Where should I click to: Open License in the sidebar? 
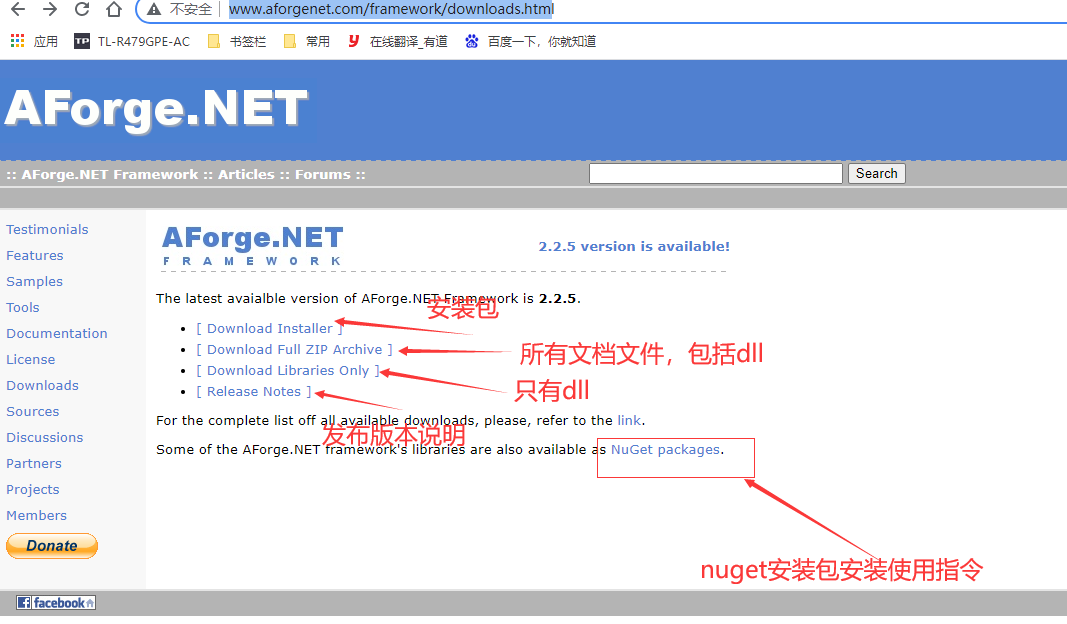coord(31,359)
